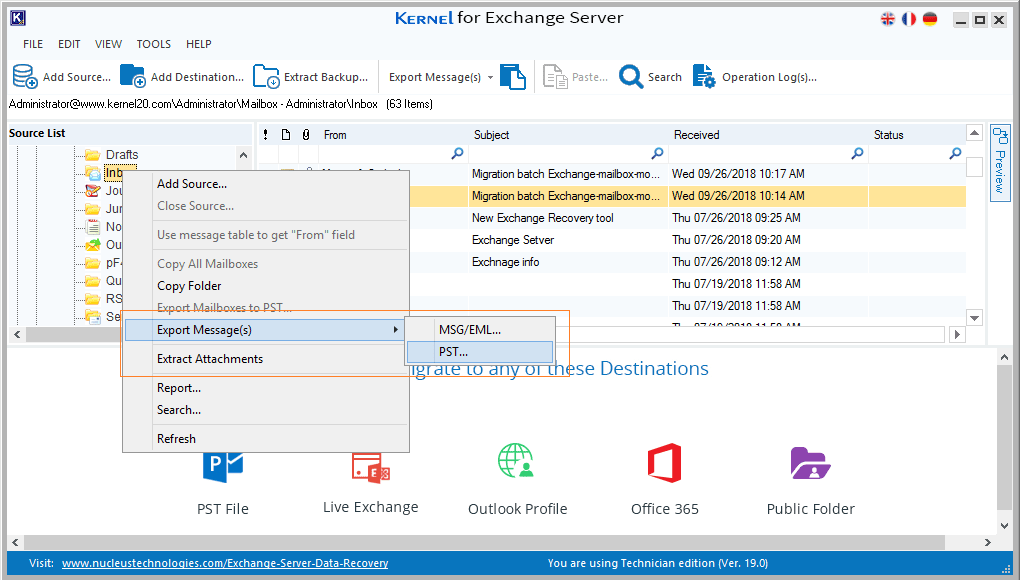Click Extract Backup... toolbar button text

pos(326,77)
